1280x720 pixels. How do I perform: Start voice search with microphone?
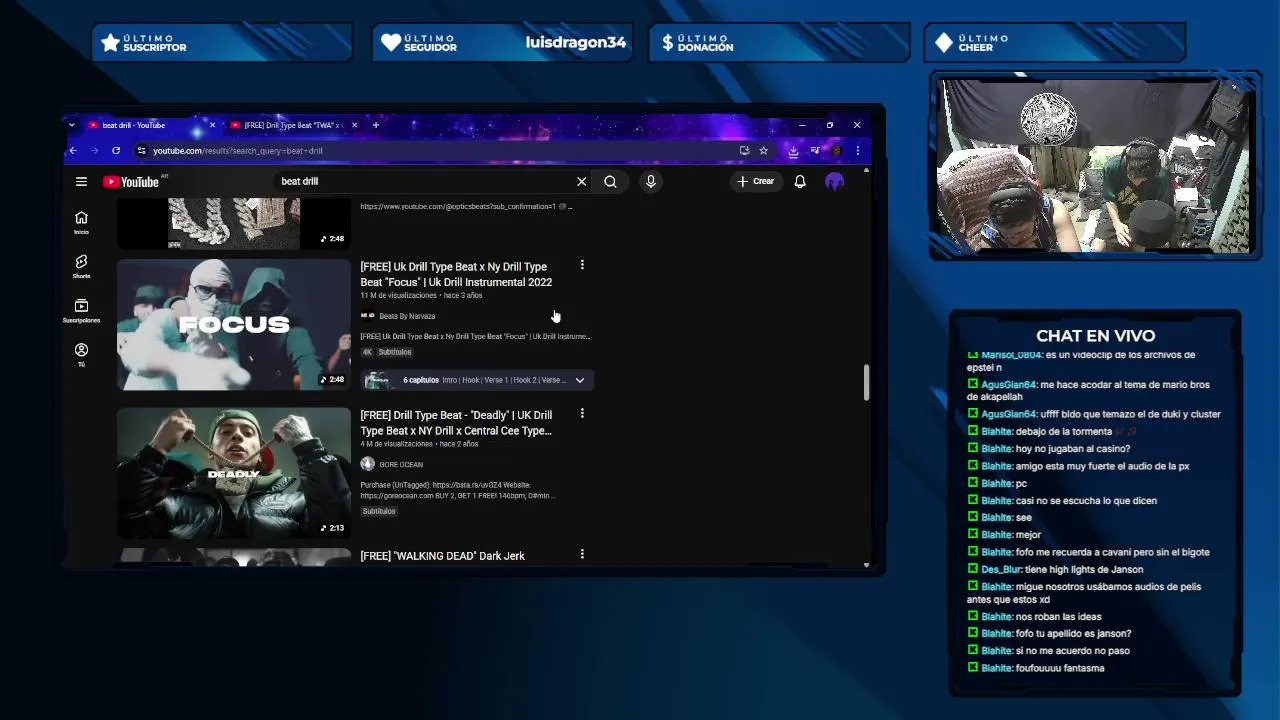point(650,181)
